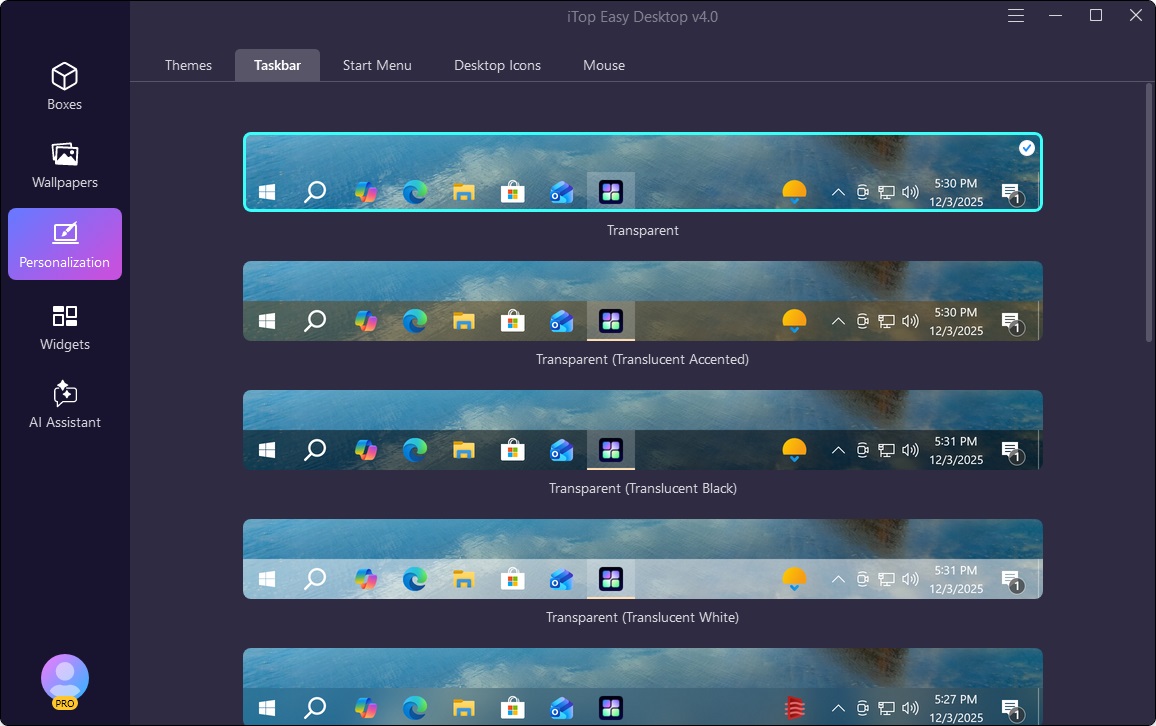The width and height of the screenshot is (1156, 726).
Task: Open the Boxes section in the sidebar
Action: click(x=64, y=86)
